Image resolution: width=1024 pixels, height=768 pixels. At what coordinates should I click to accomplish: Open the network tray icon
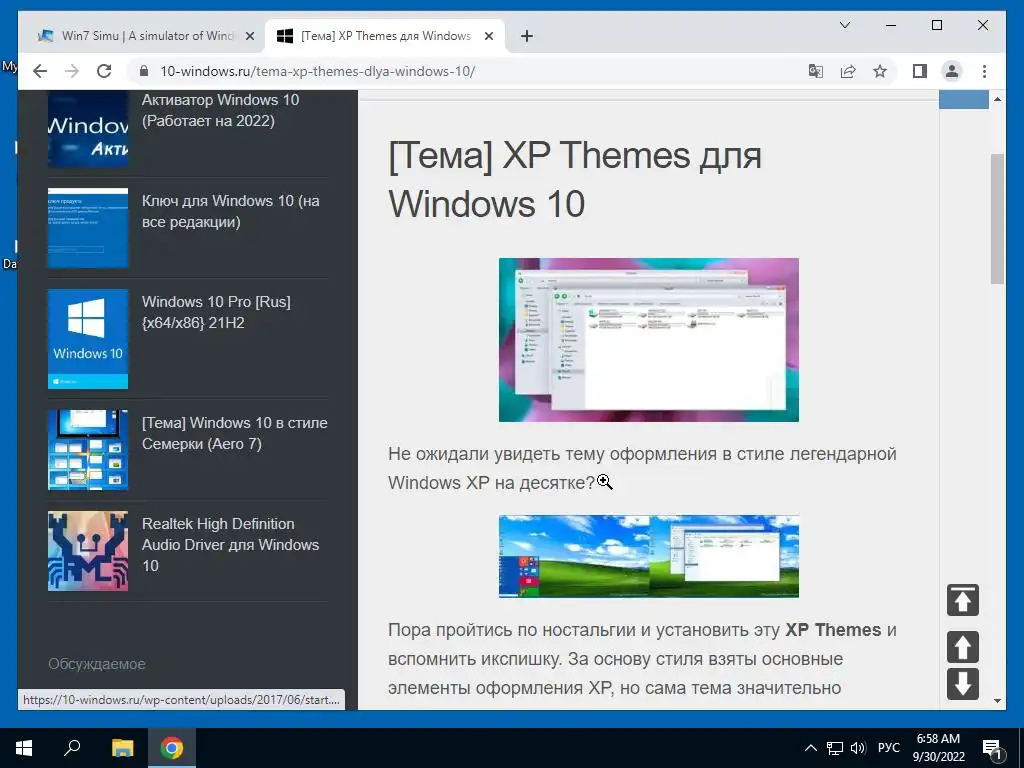click(835, 748)
